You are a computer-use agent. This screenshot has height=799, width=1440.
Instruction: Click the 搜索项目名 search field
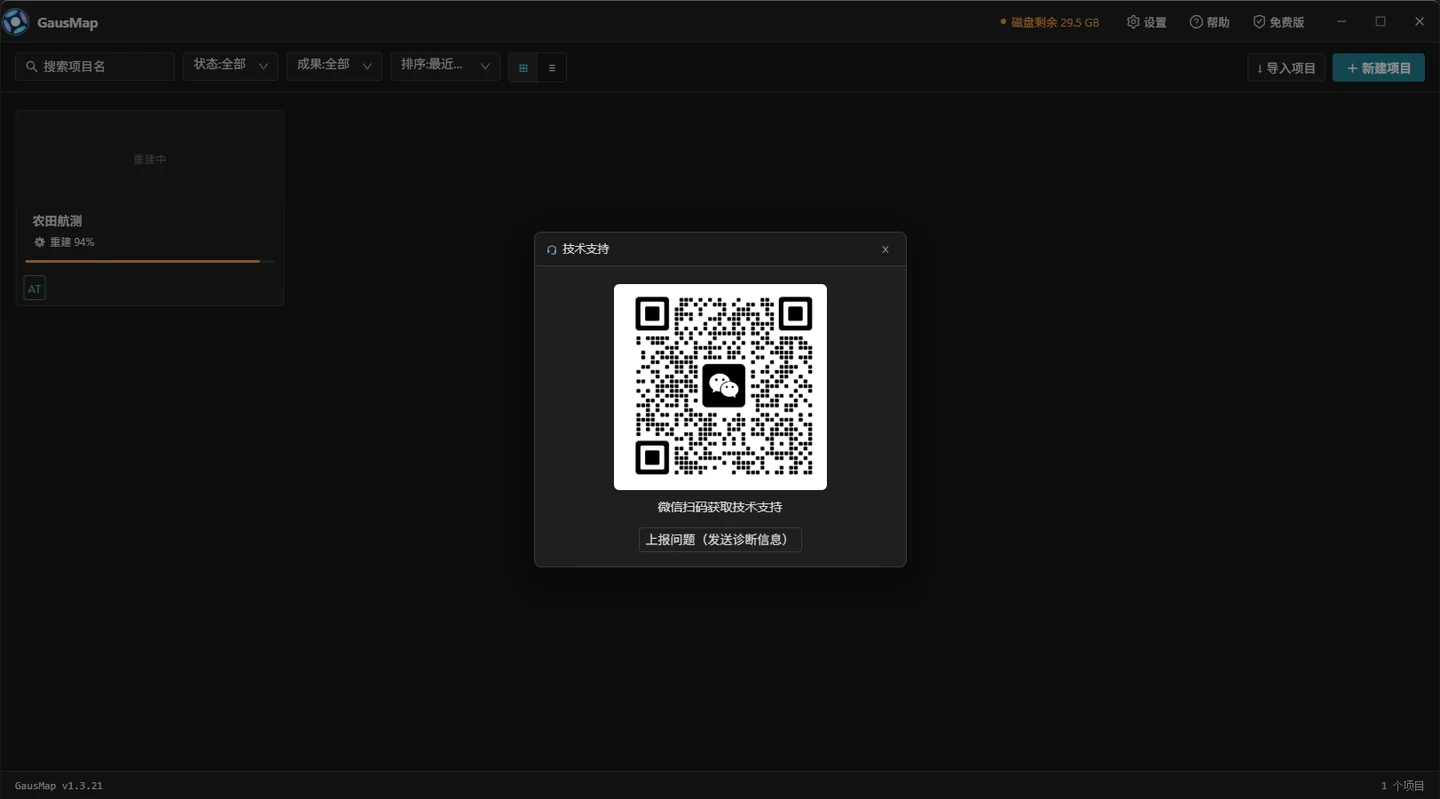click(95, 67)
